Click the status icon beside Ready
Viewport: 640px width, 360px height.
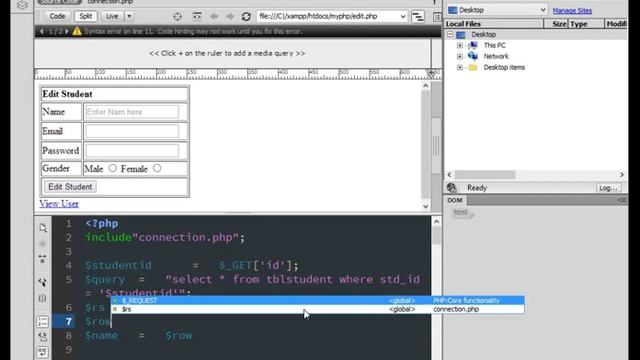tap(451, 188)
